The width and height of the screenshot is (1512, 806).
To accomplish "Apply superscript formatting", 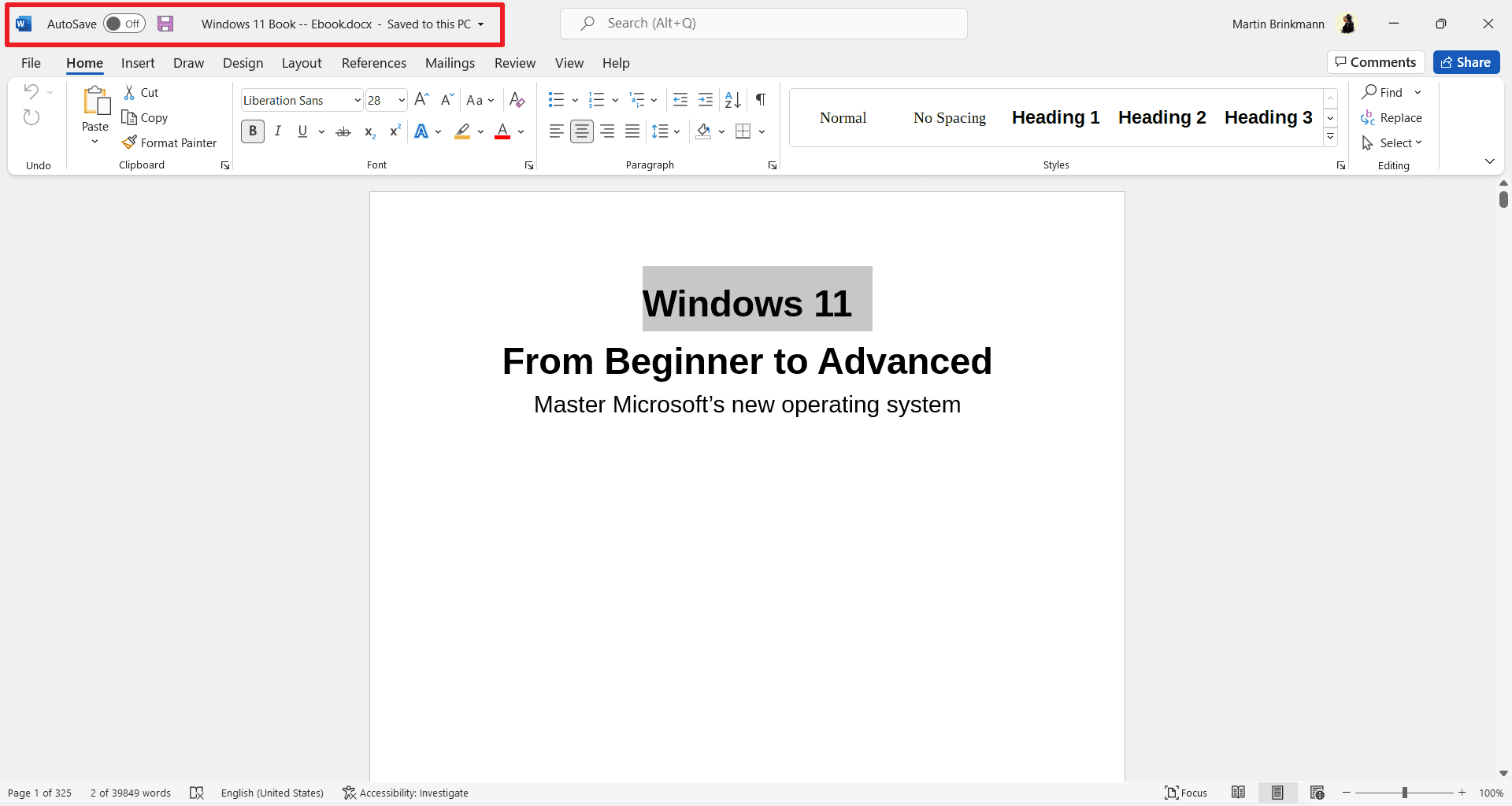I will 395,131.
